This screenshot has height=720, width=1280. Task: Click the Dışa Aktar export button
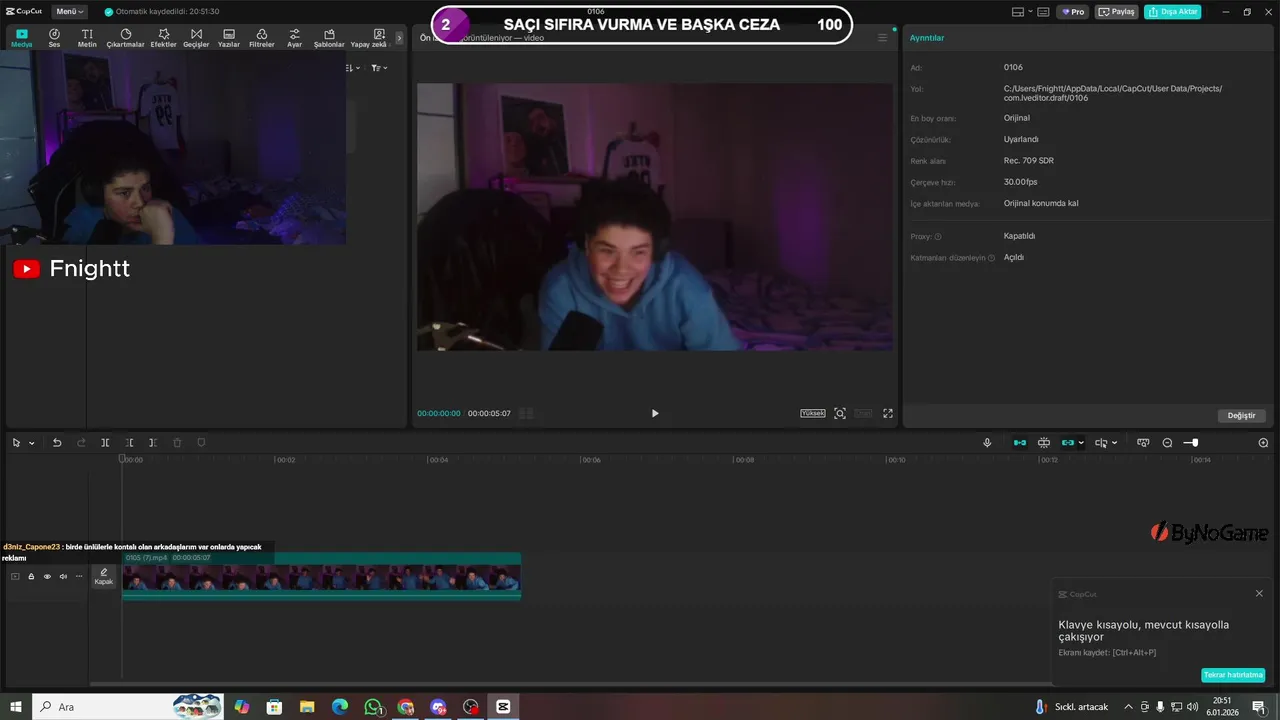[1173, 12]
